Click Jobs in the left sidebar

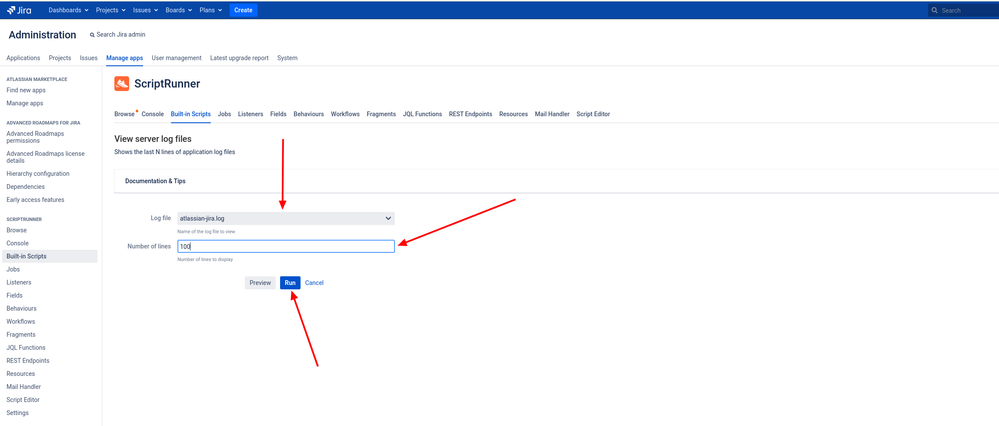(13, 269)
